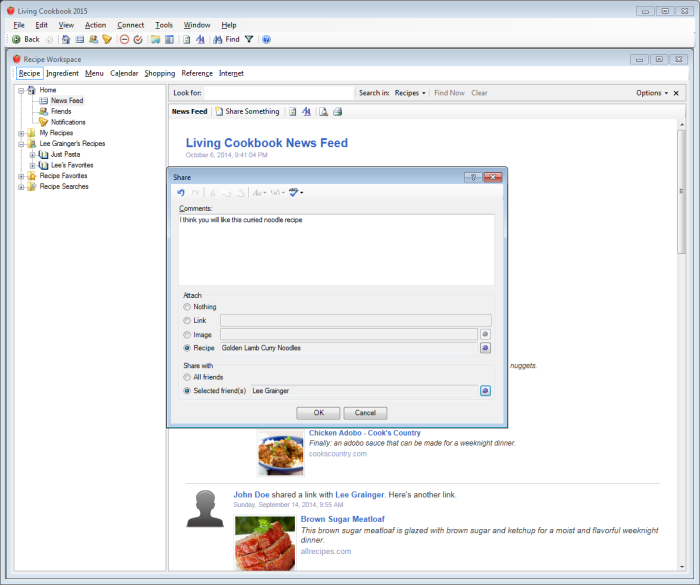This screenshot has height=585, width=700.
Task: Open Friends using the toolbar people icon
Action: click(93, 39)
